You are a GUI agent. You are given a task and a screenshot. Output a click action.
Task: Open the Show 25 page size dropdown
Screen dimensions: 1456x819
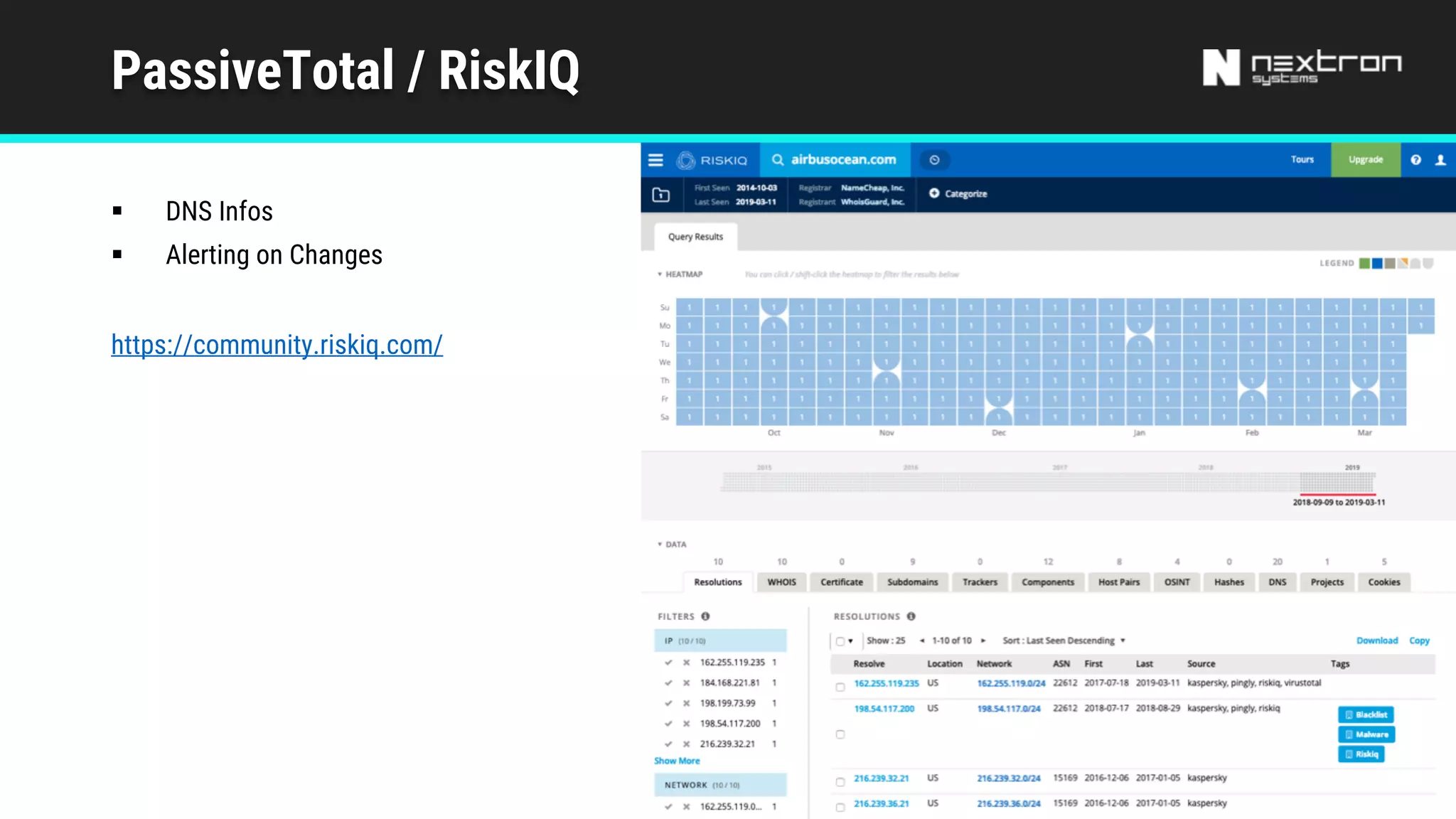(886, 641)
